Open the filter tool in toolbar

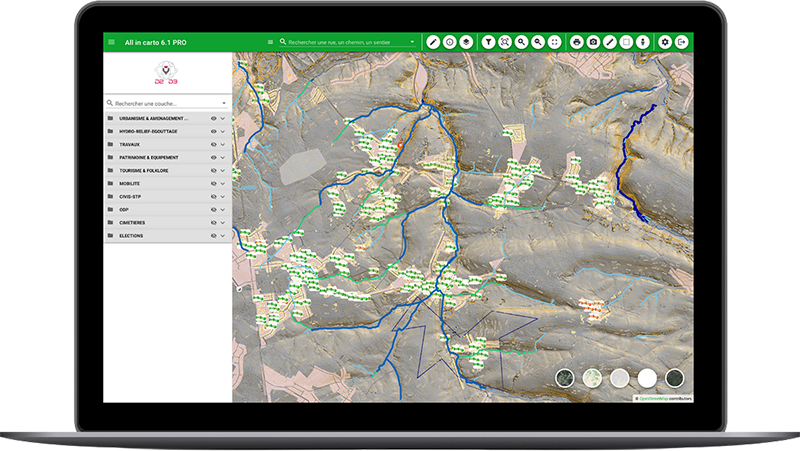tap(489, 42)
